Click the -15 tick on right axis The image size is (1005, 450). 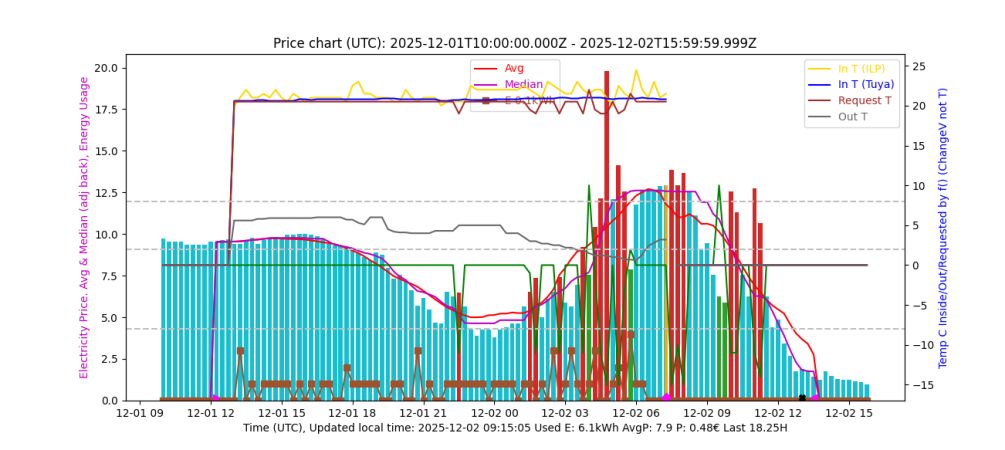922,385
